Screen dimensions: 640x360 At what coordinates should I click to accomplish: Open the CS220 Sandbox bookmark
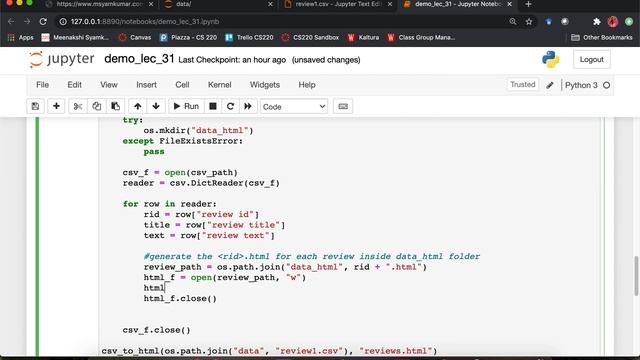310,38
